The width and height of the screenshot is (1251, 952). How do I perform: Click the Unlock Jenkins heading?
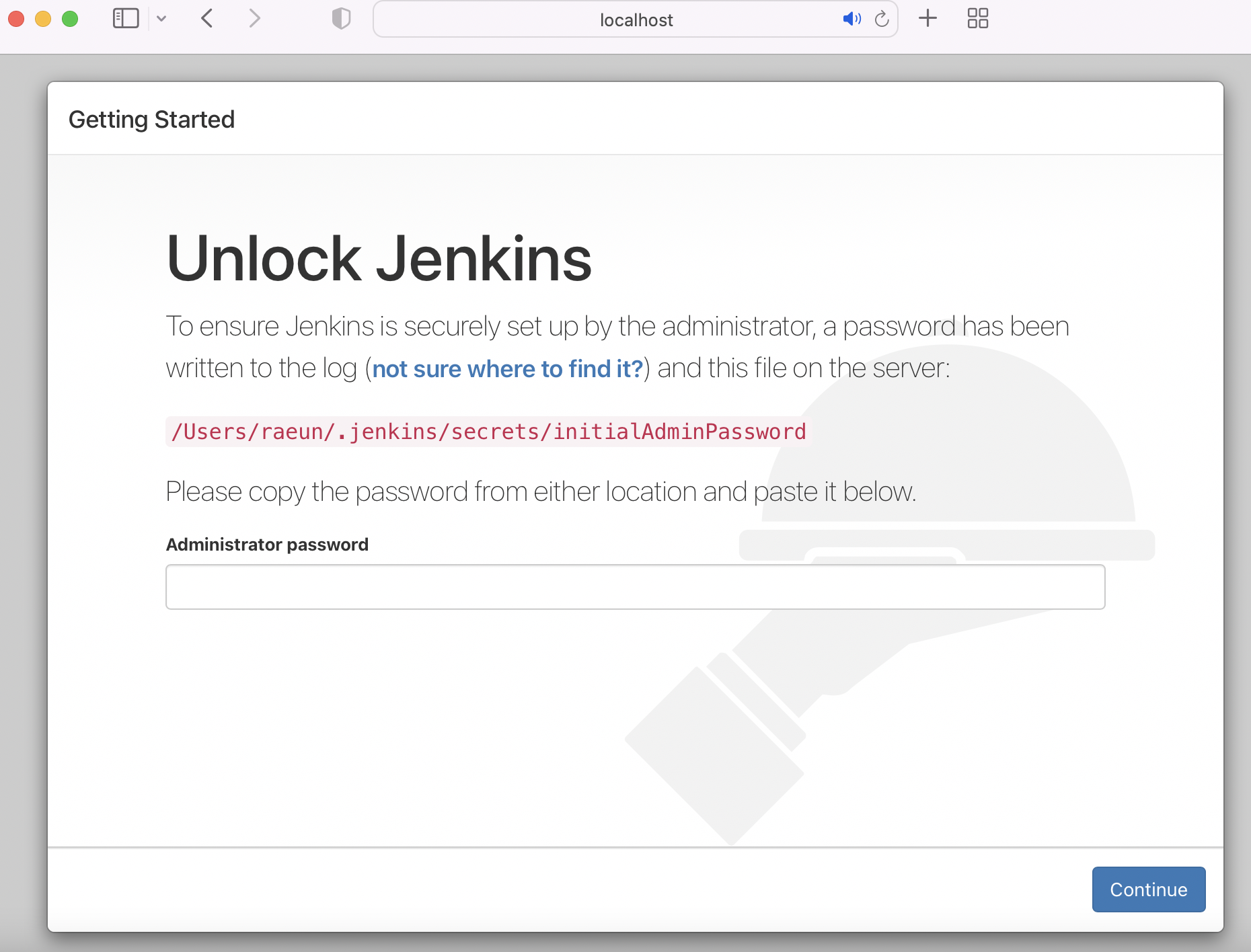[379, 259]
